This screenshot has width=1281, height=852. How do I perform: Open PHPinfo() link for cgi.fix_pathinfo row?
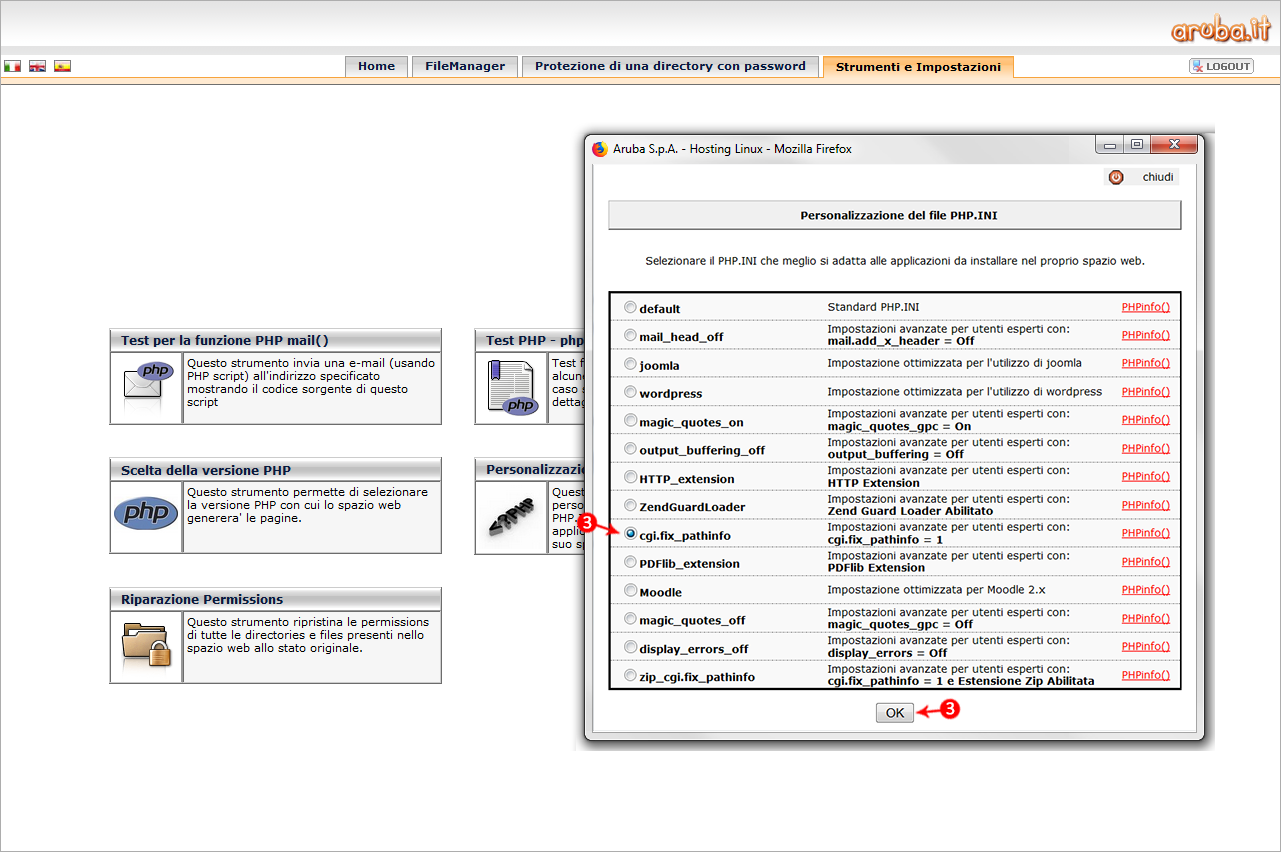point(1145,533)
